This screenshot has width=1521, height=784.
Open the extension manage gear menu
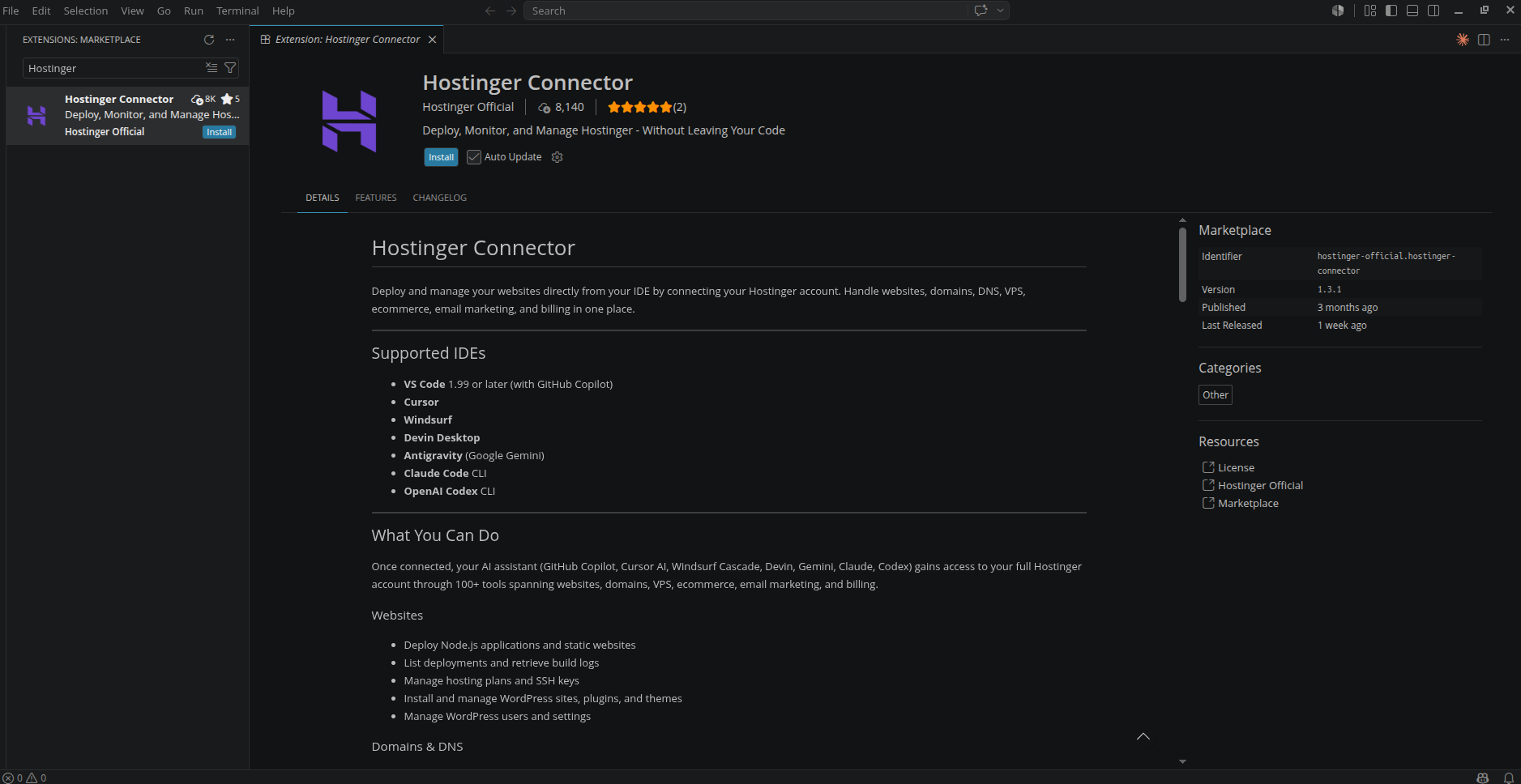557,157
